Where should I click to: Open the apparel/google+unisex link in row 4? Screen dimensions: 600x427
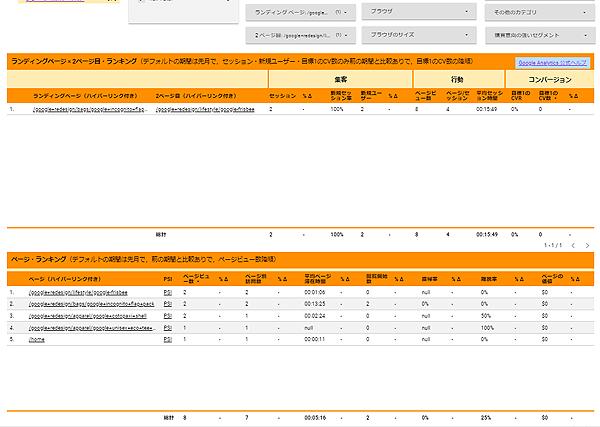(x=92, y=328)
